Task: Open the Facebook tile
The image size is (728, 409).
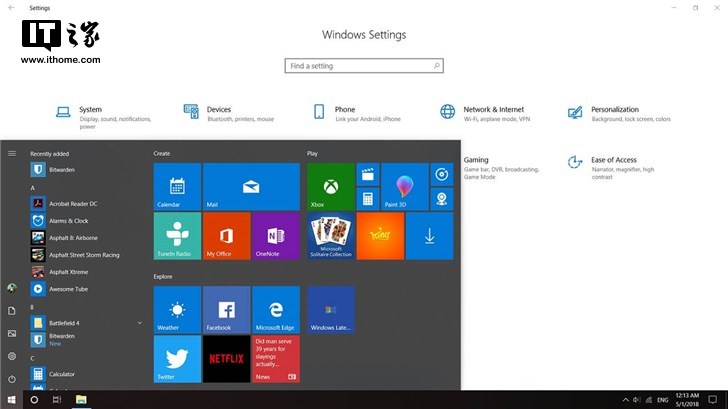Action: 227,310
